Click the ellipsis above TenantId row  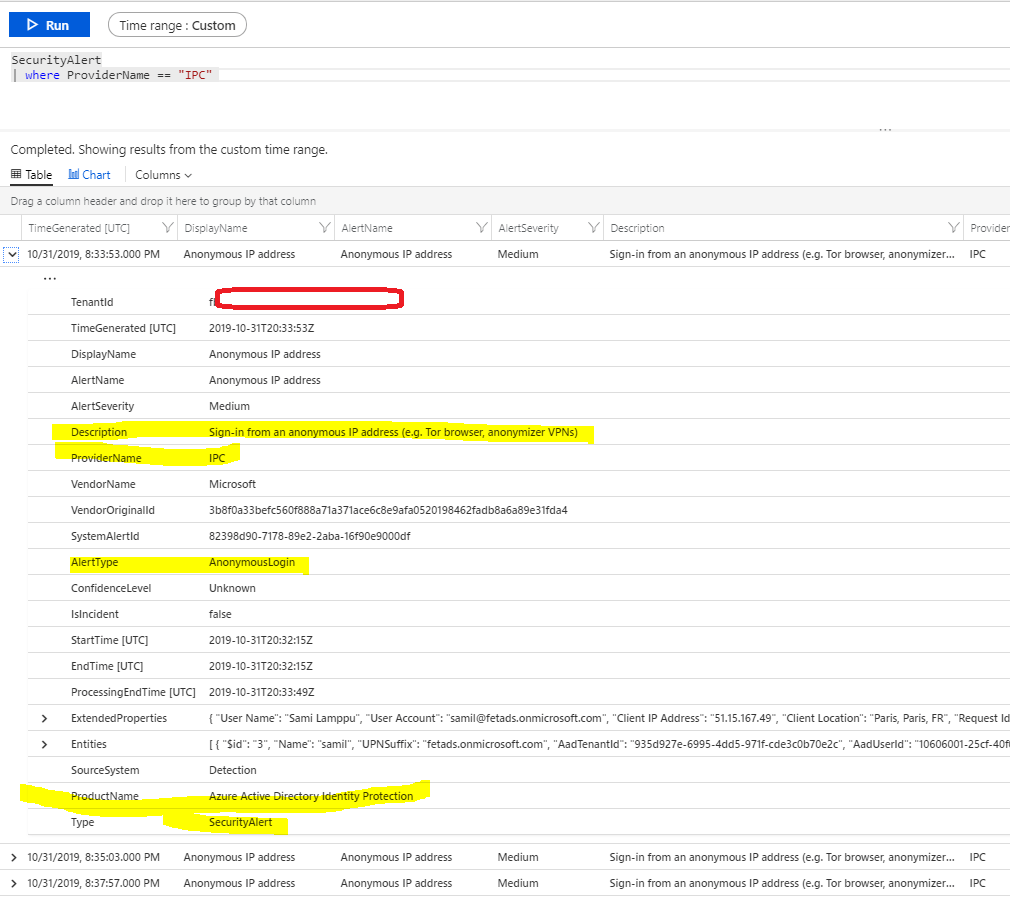[x=50, y=278]
